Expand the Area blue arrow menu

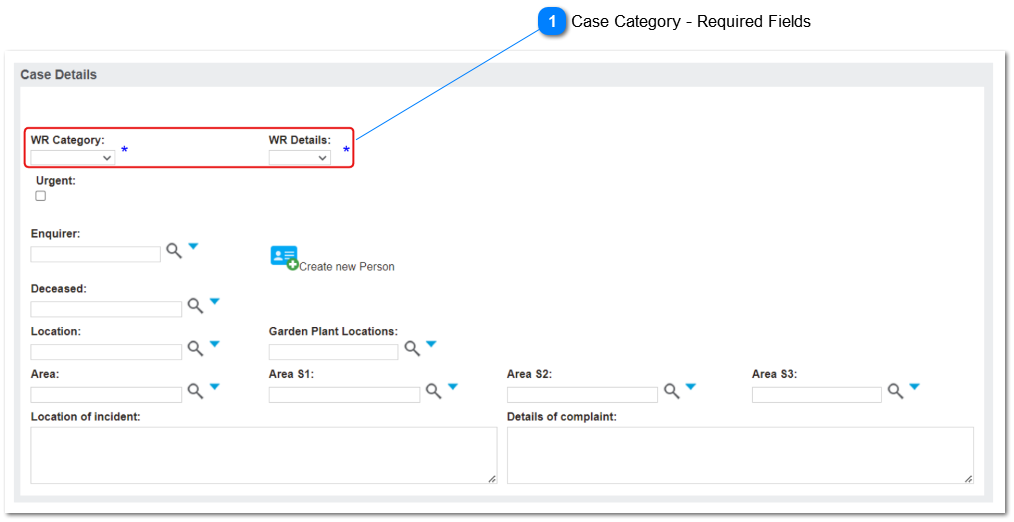215,387
